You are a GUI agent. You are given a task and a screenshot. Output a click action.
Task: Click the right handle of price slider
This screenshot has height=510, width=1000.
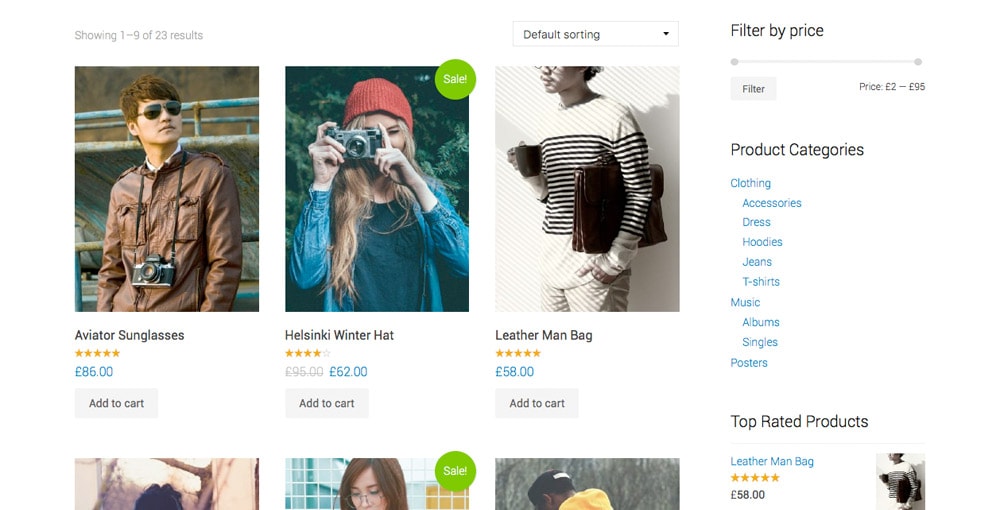tap(918, 62)
